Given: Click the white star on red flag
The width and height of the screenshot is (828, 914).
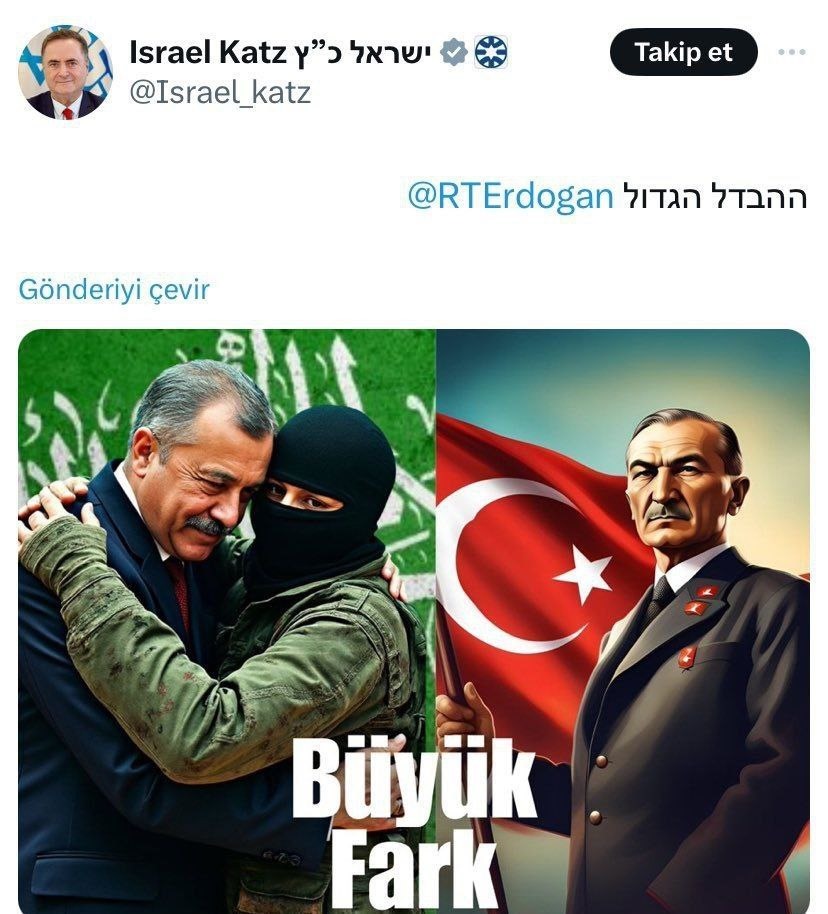Looking at the screenshot, I should [x=584, y=572].
